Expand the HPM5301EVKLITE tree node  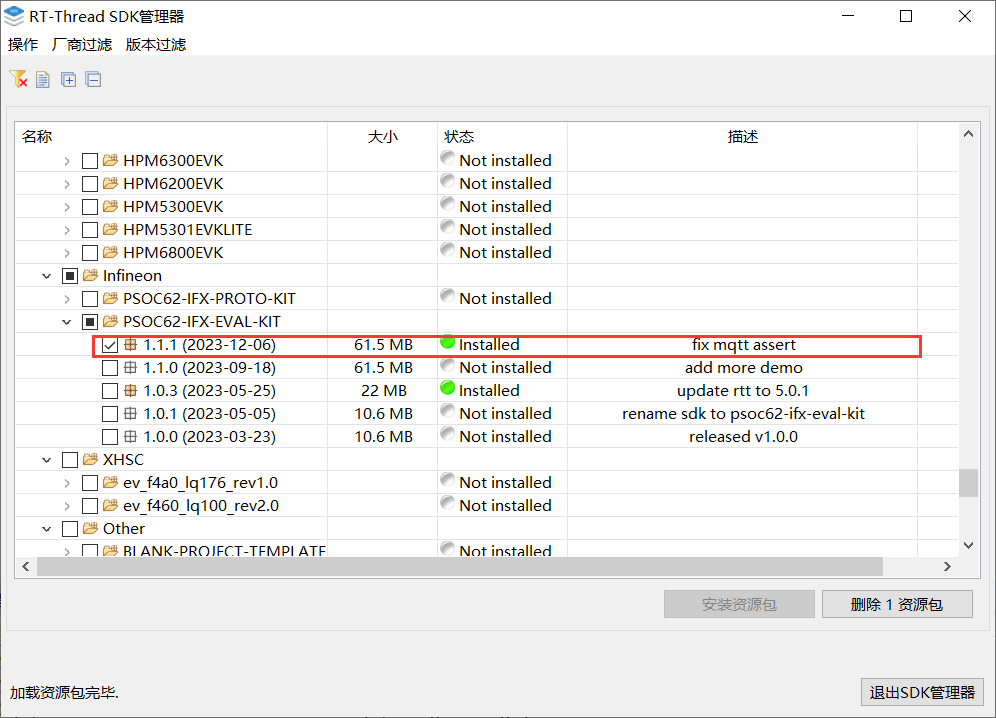click(x=67, y=230)
